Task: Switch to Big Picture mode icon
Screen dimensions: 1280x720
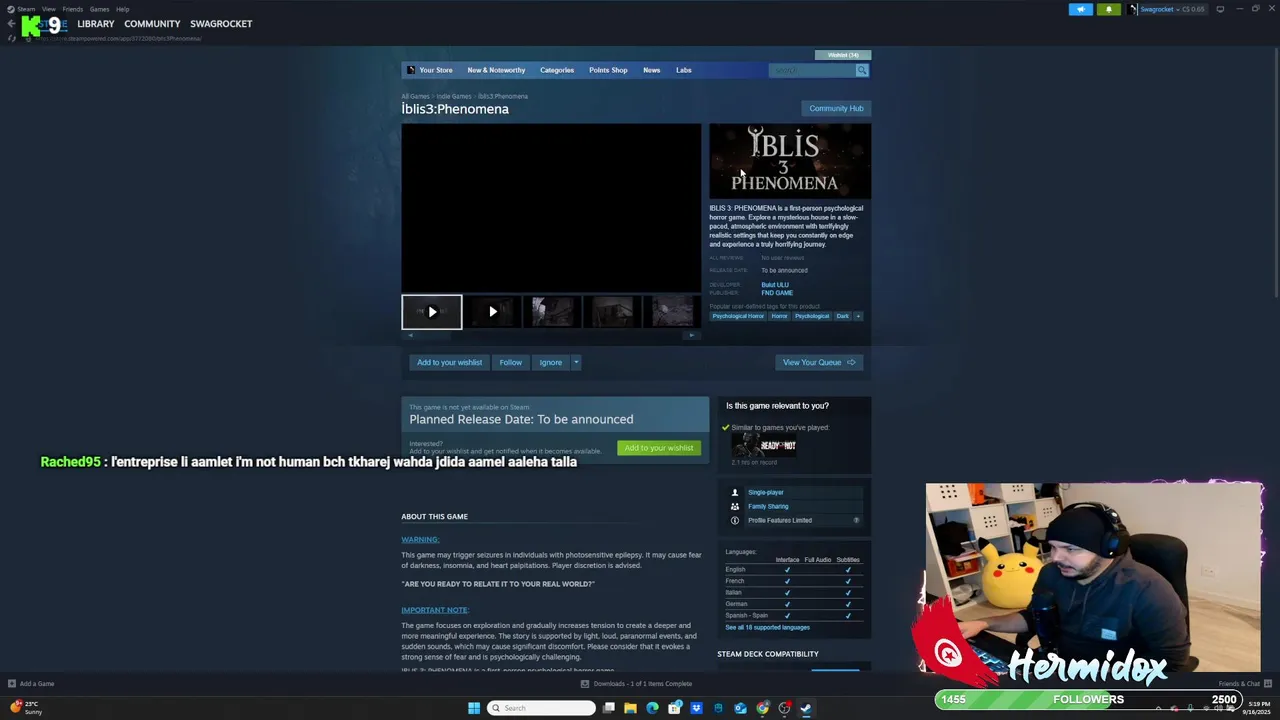Action: [x=1220, y=9]
